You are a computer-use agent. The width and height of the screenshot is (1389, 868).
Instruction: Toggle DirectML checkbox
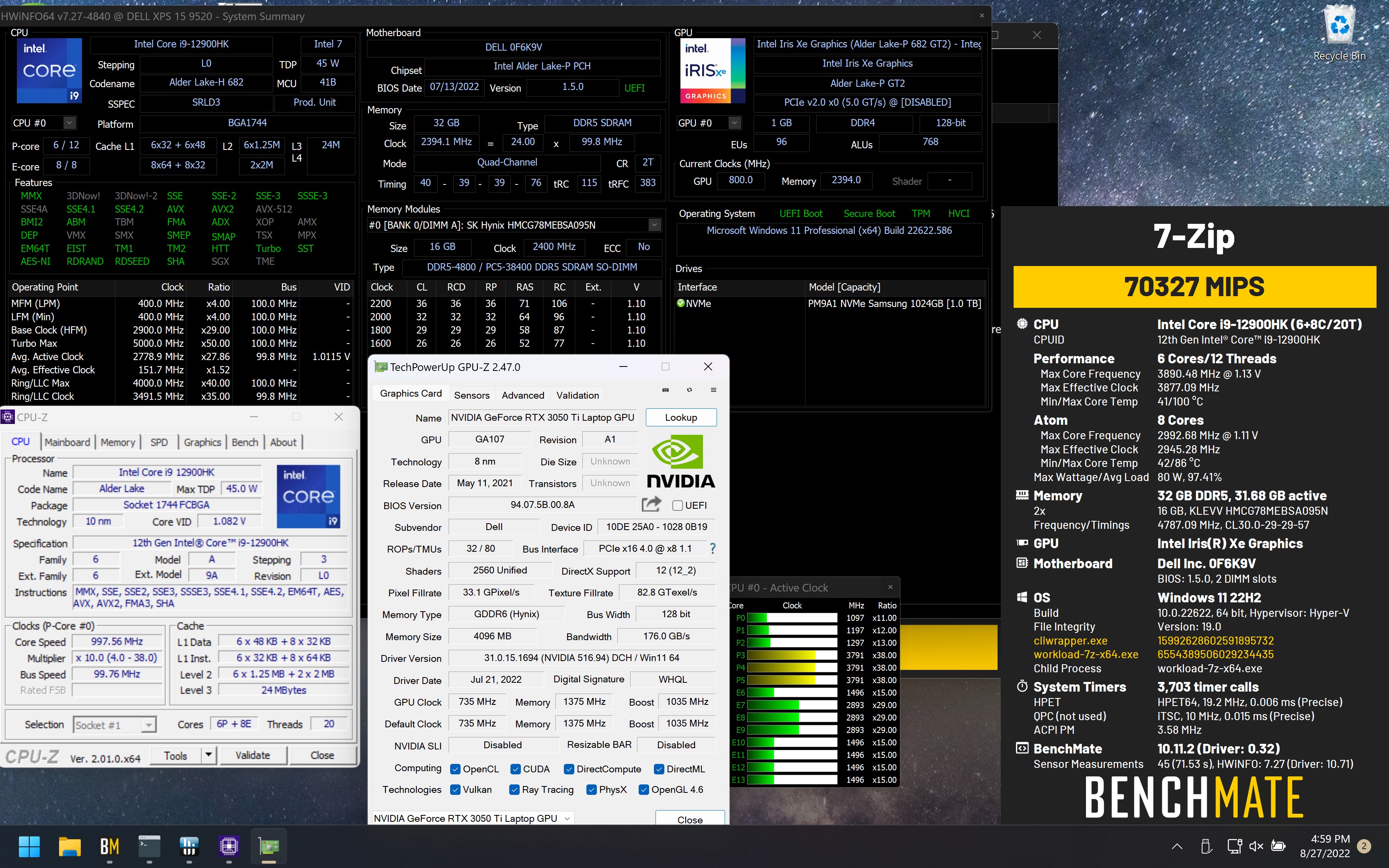658,769
